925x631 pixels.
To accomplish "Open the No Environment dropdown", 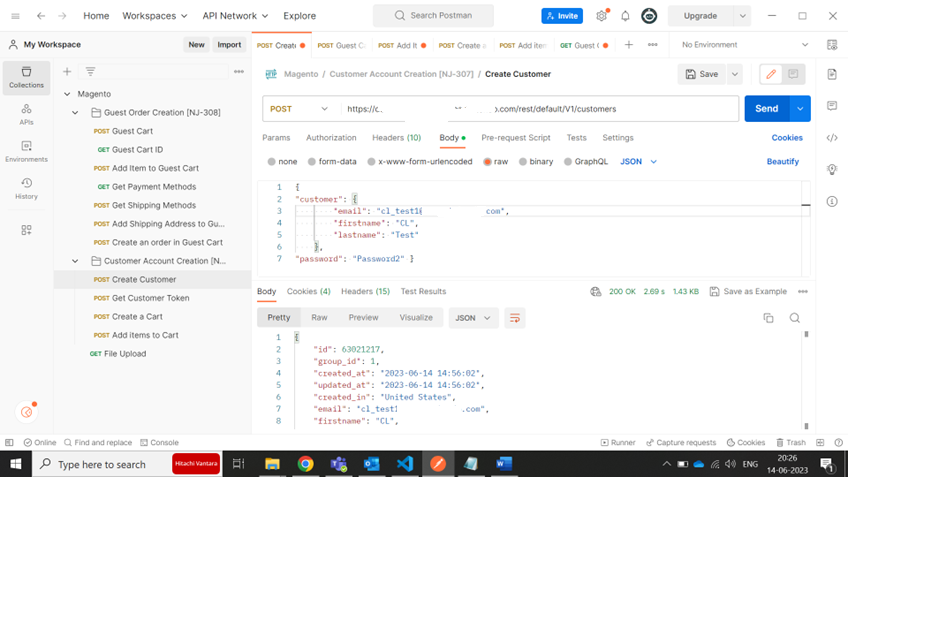I will pyautogui.click(x=745, y=45).
